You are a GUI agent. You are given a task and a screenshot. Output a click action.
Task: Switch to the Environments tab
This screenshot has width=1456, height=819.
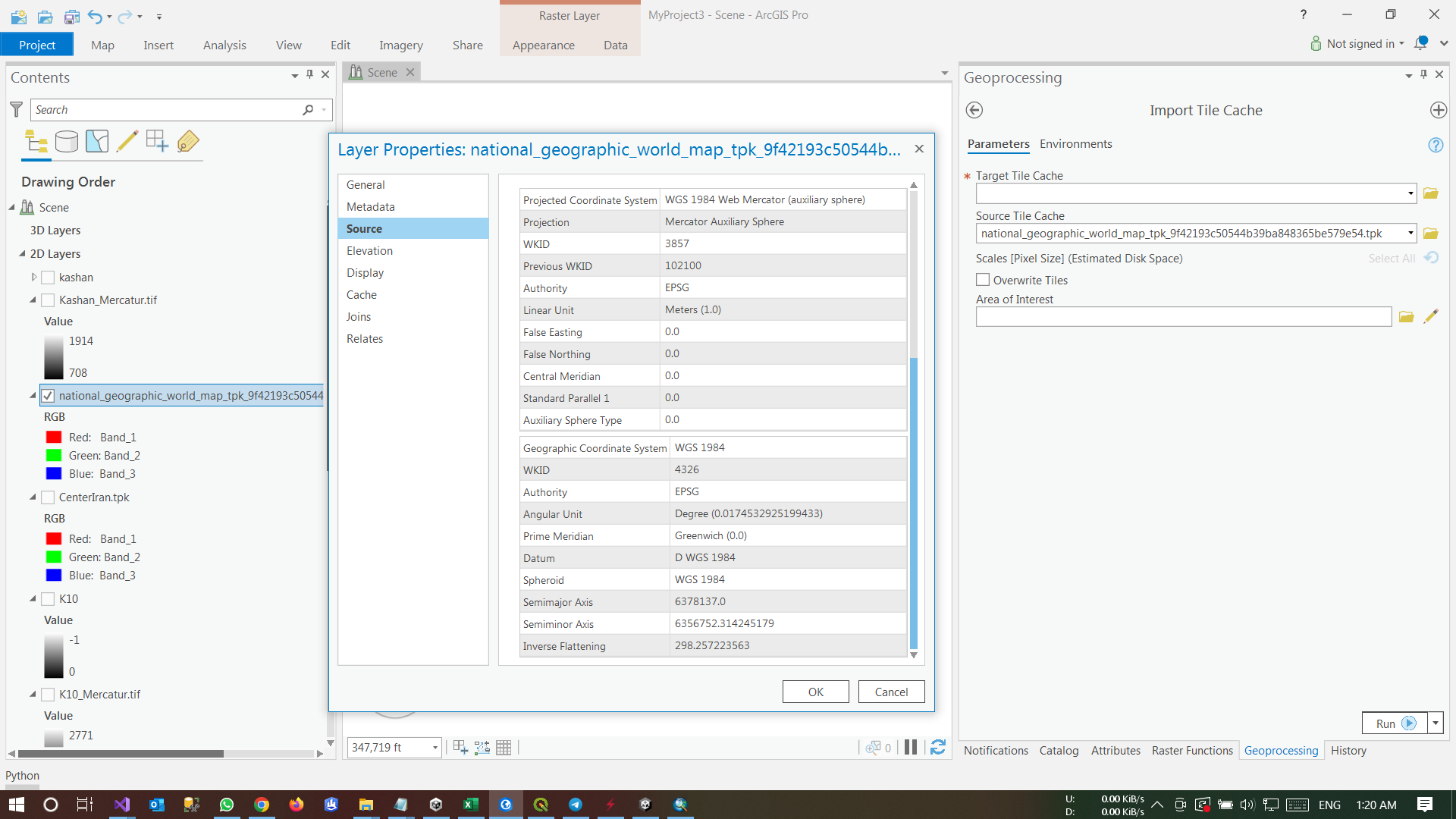coord(1075,144)
